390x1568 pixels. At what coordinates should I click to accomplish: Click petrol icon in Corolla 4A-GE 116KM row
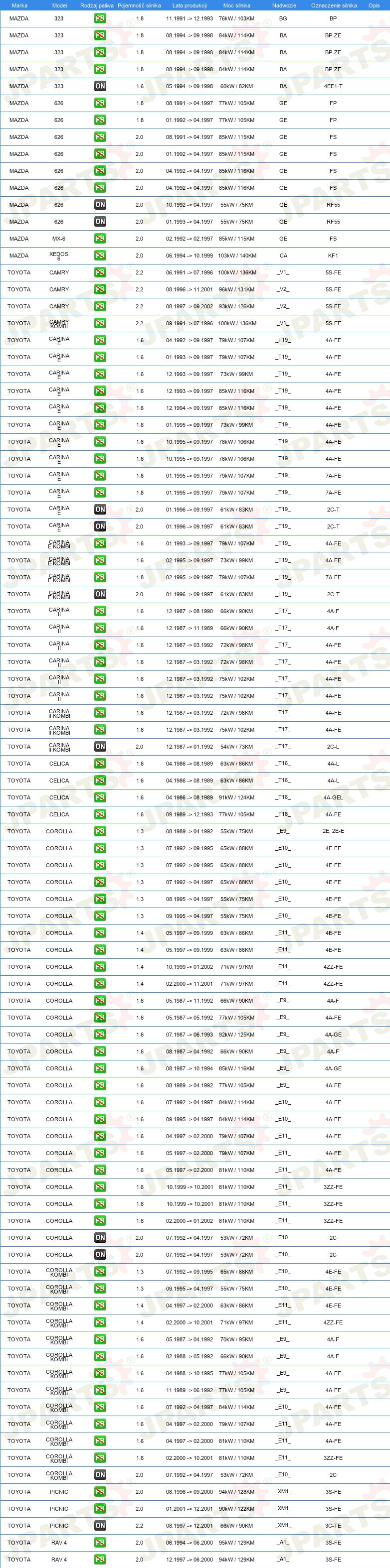pos(100,1068)
